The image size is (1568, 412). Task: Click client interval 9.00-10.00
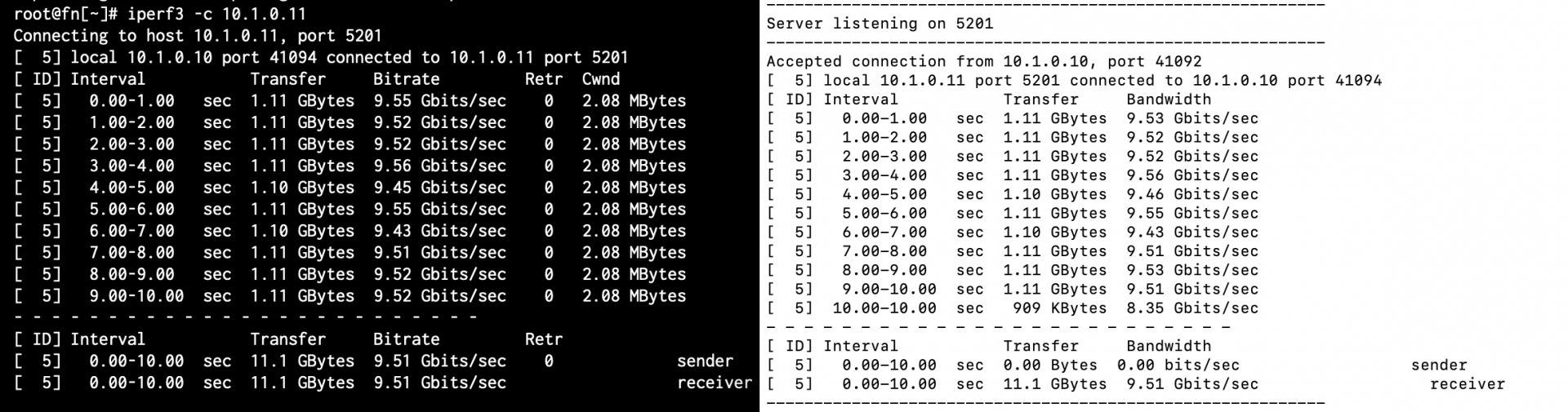click(x=136, y=295)
